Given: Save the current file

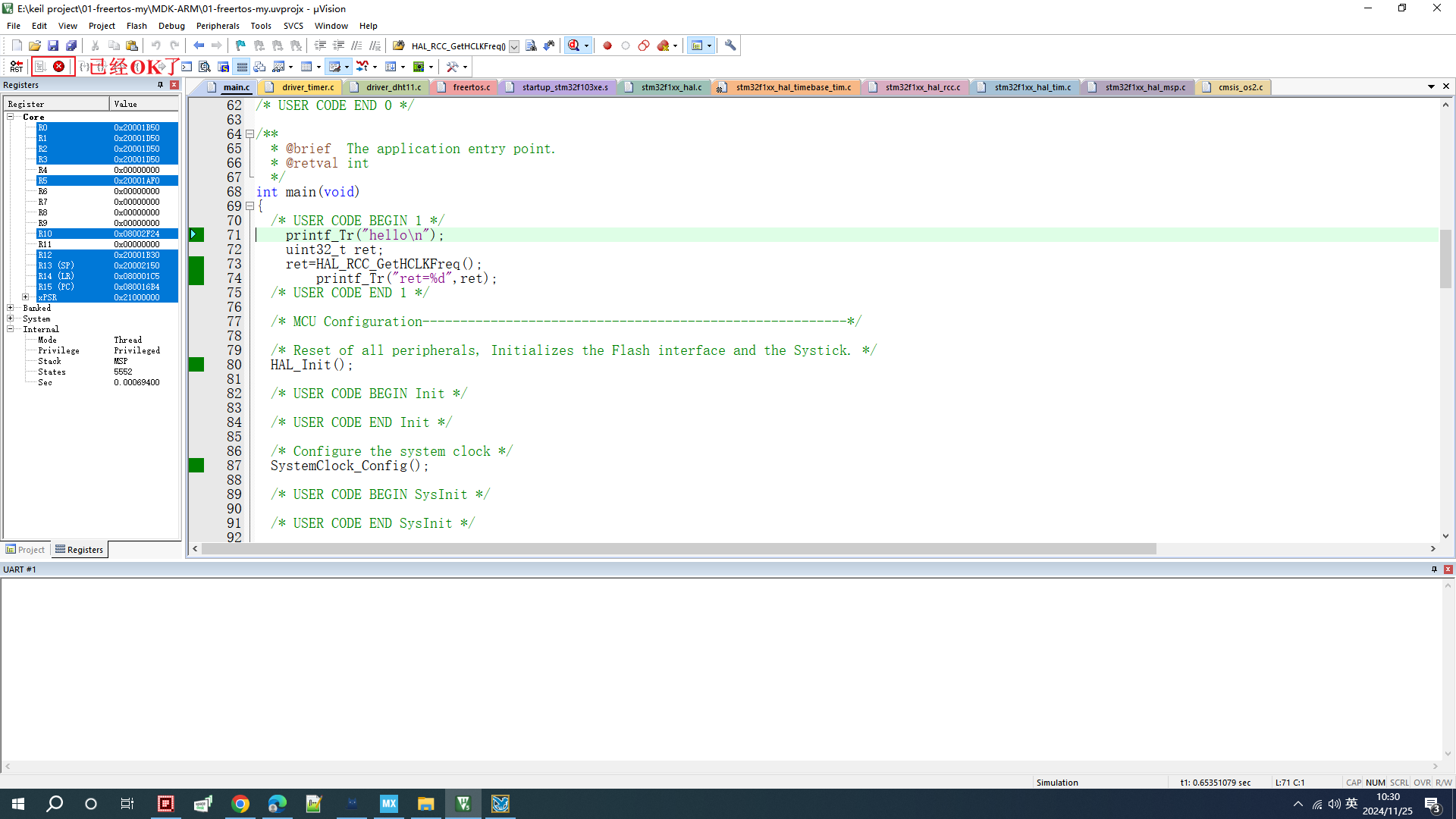Looking at the screenshot, I should (53, 45).
